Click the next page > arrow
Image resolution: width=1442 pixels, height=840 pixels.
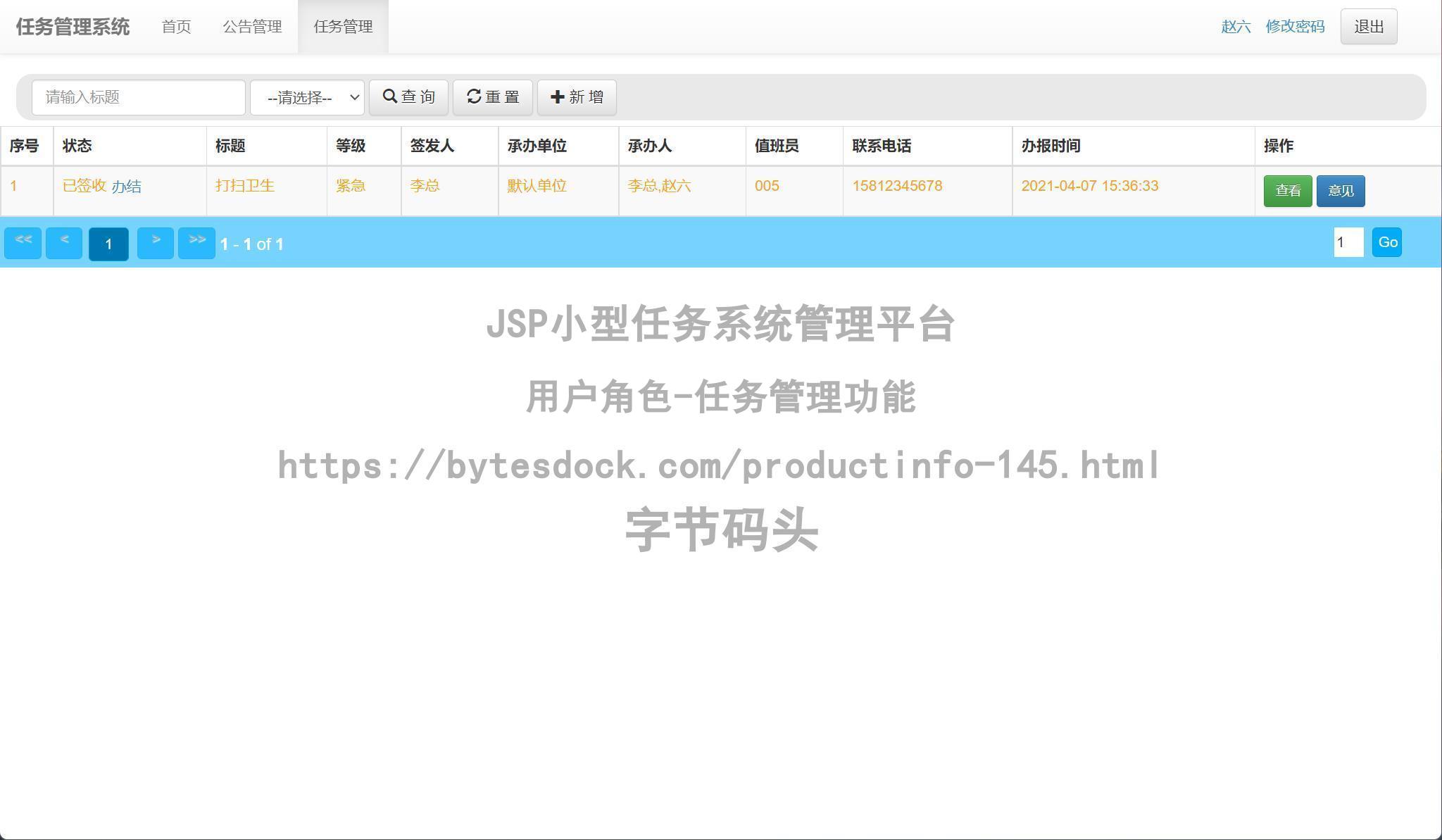tap(156, 242)
